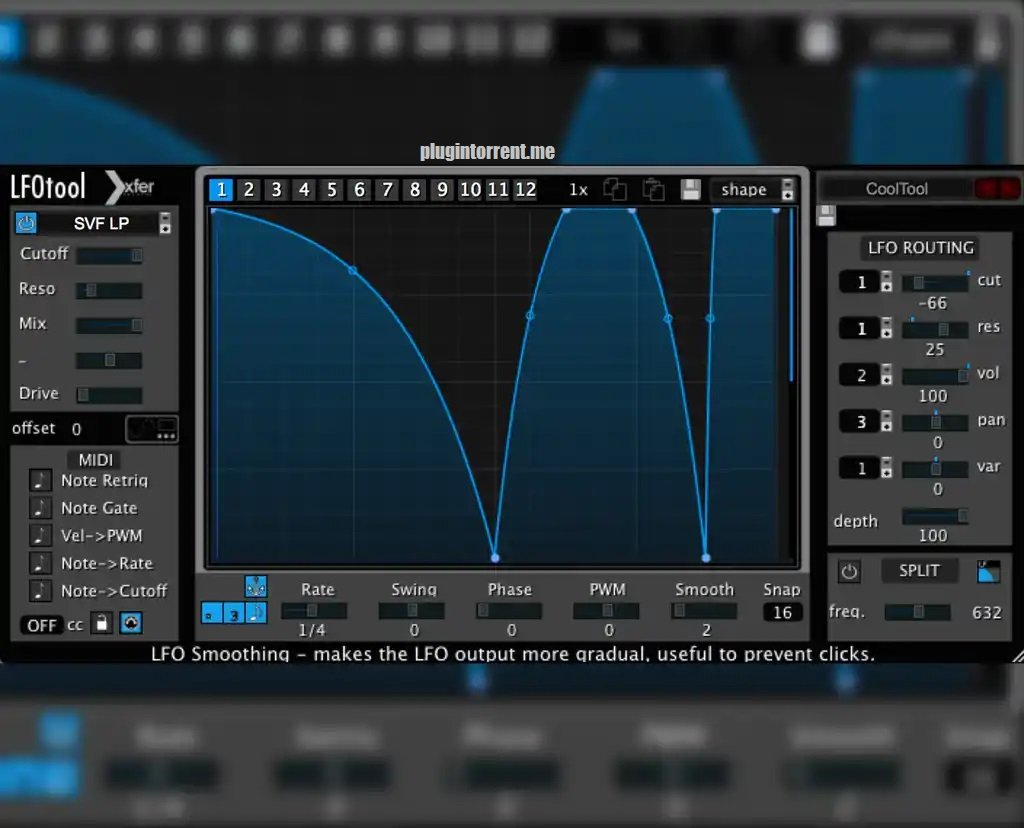Screen dimensions: 1024x828
Task: Click the MIDI CC lock icon
Action: point(101,623)
